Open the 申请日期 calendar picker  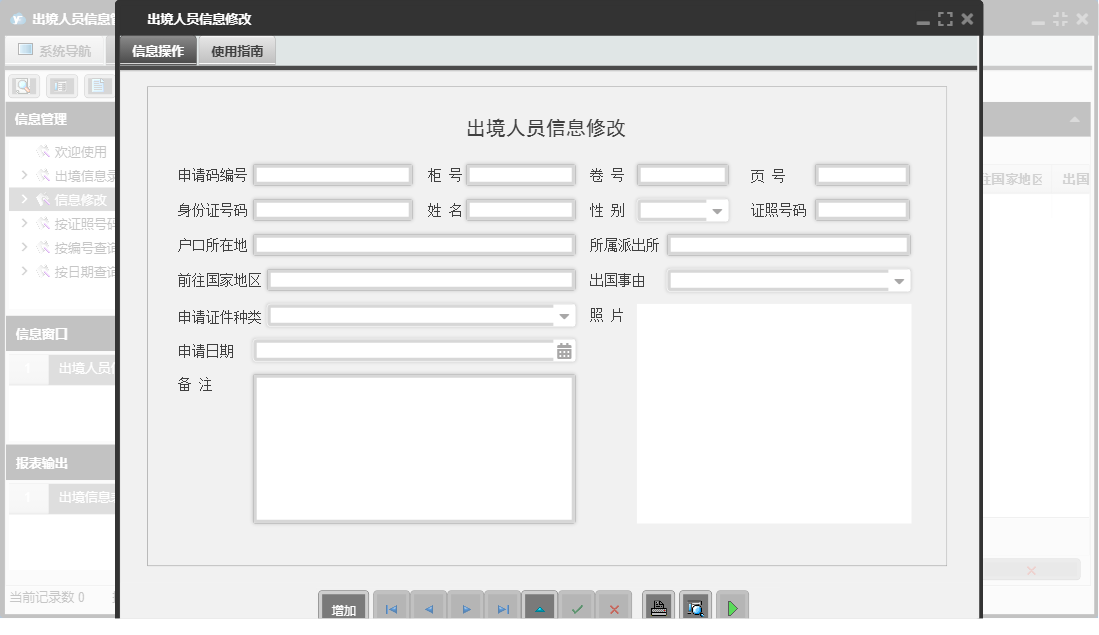pyautogui.click(x=564, y=351)
